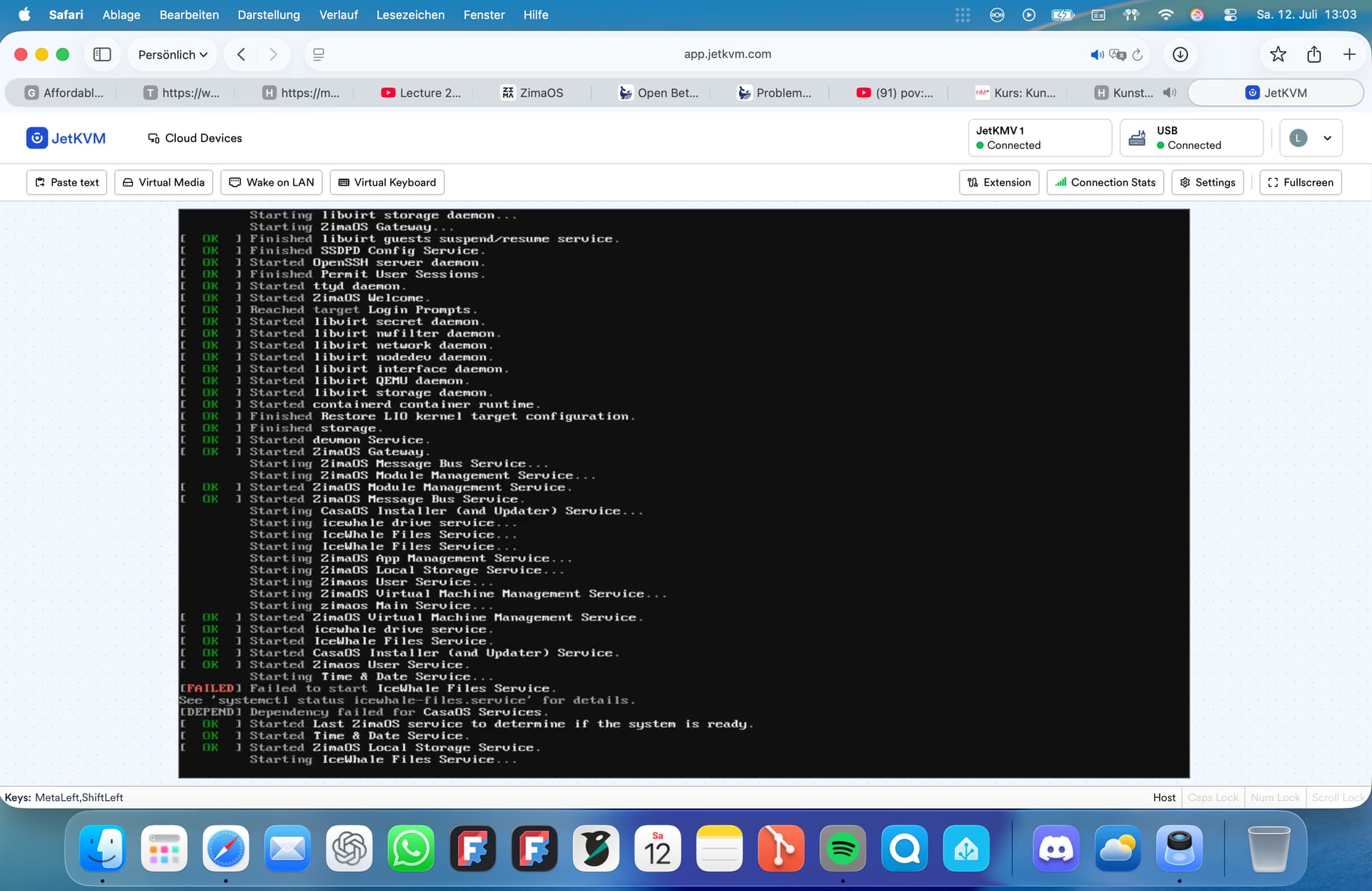Open a new tab with plus

click(x=1349, y=54)
